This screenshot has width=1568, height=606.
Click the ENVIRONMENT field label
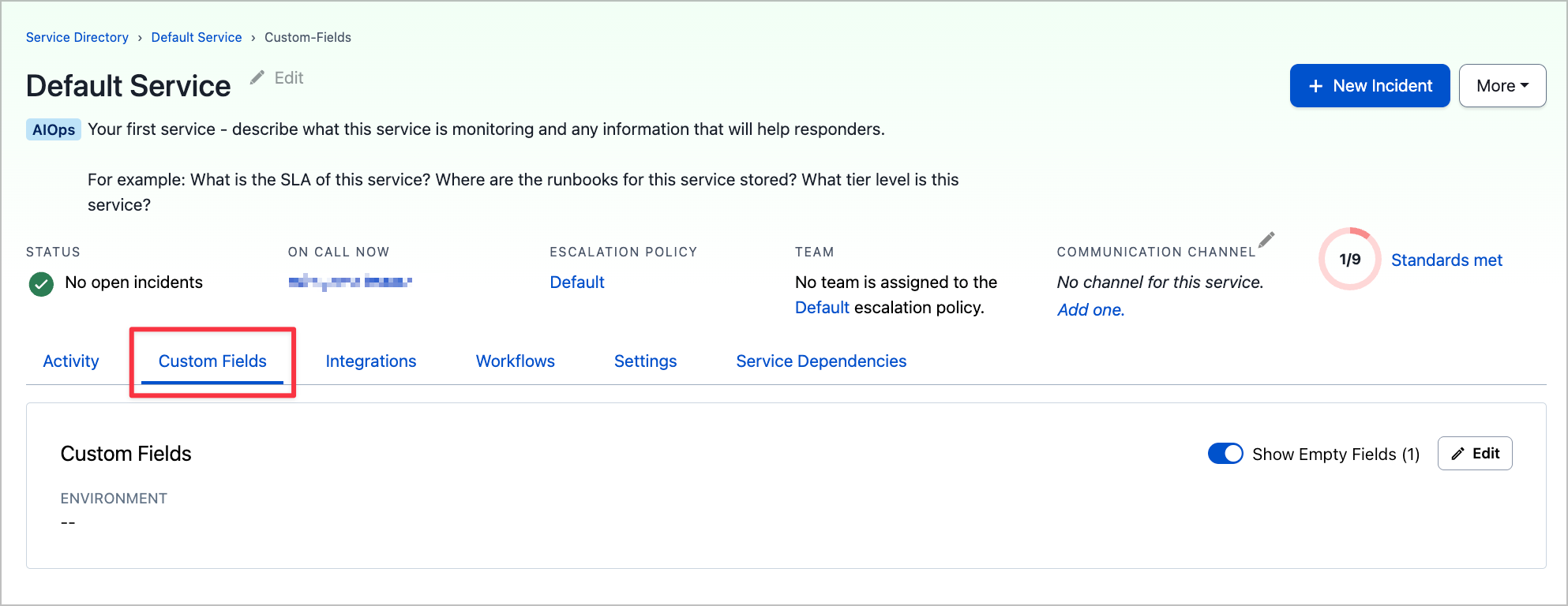114,499
